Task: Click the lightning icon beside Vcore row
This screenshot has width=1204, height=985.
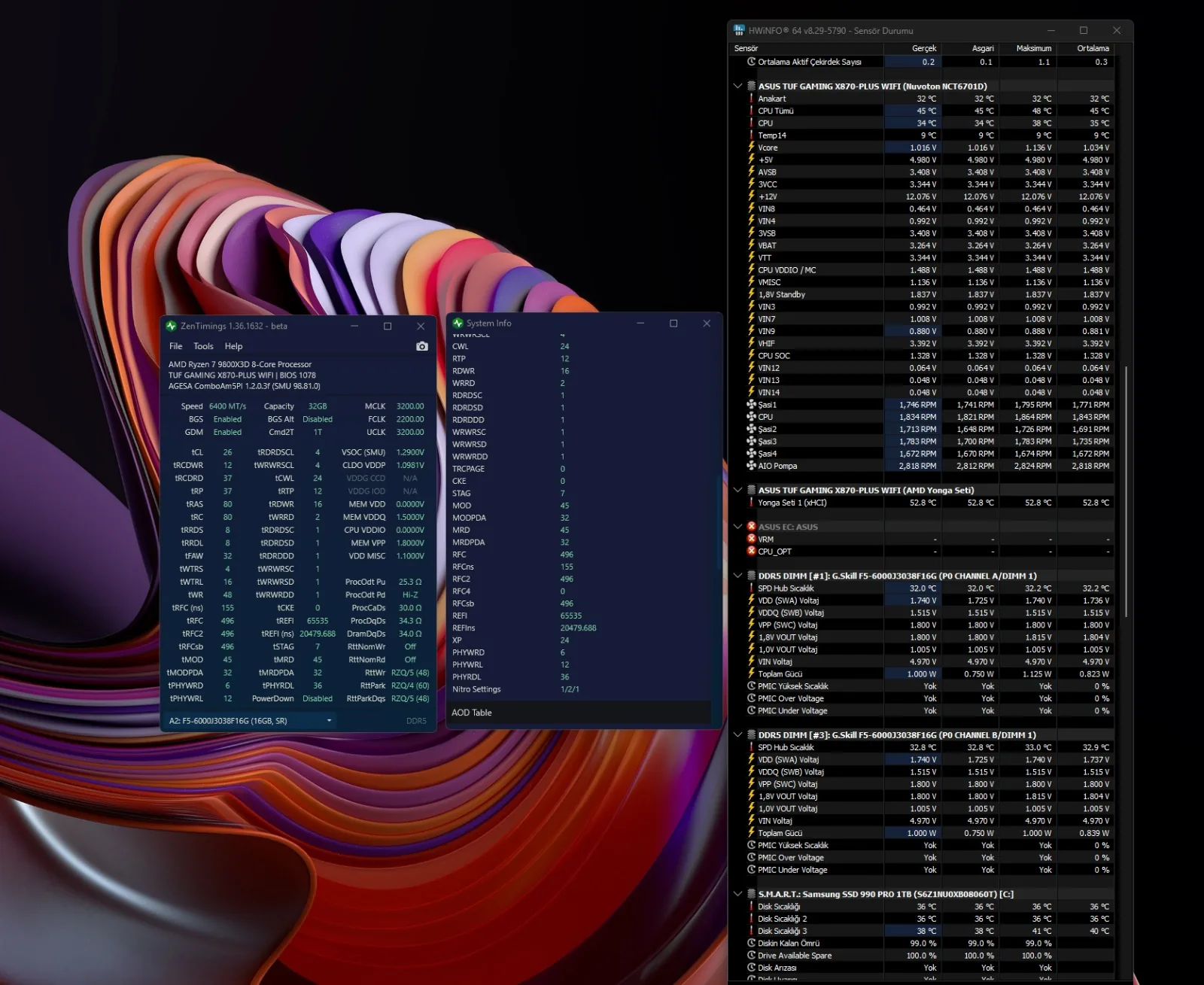Action: (x=751, y=147)
